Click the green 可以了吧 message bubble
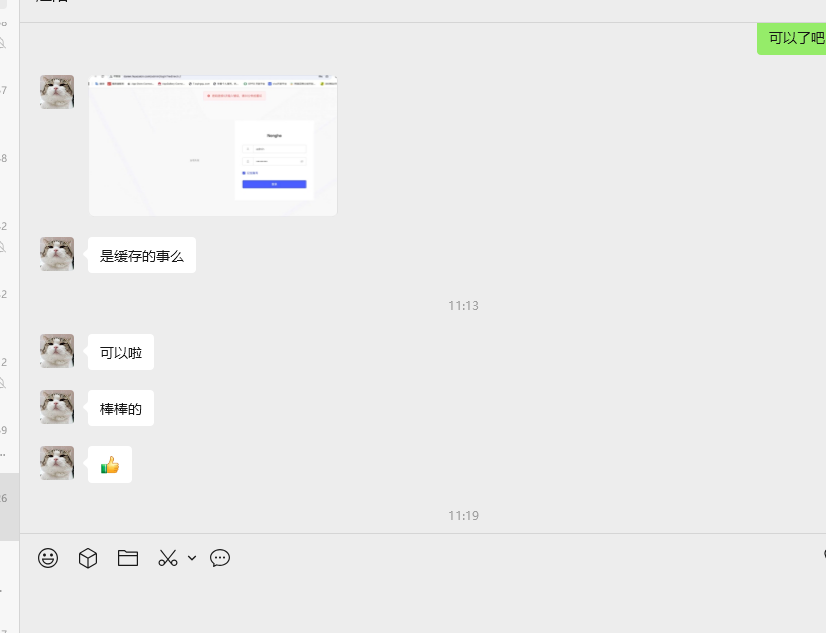The width and height of the screenshot is (826, 633). pos(793,38)
